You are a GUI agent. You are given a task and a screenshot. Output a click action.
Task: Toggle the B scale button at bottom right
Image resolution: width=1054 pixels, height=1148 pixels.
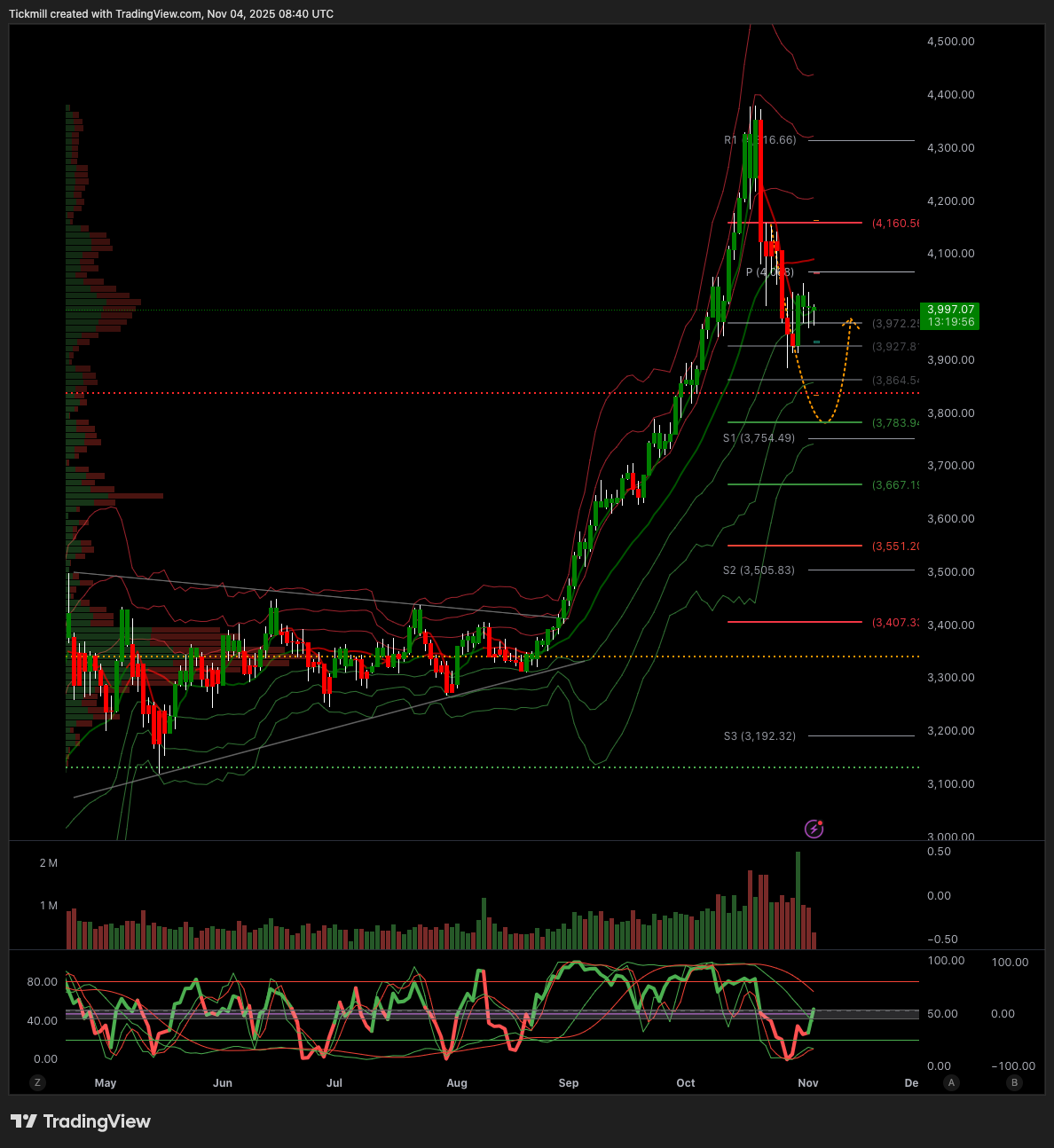click(1014, 1082)
